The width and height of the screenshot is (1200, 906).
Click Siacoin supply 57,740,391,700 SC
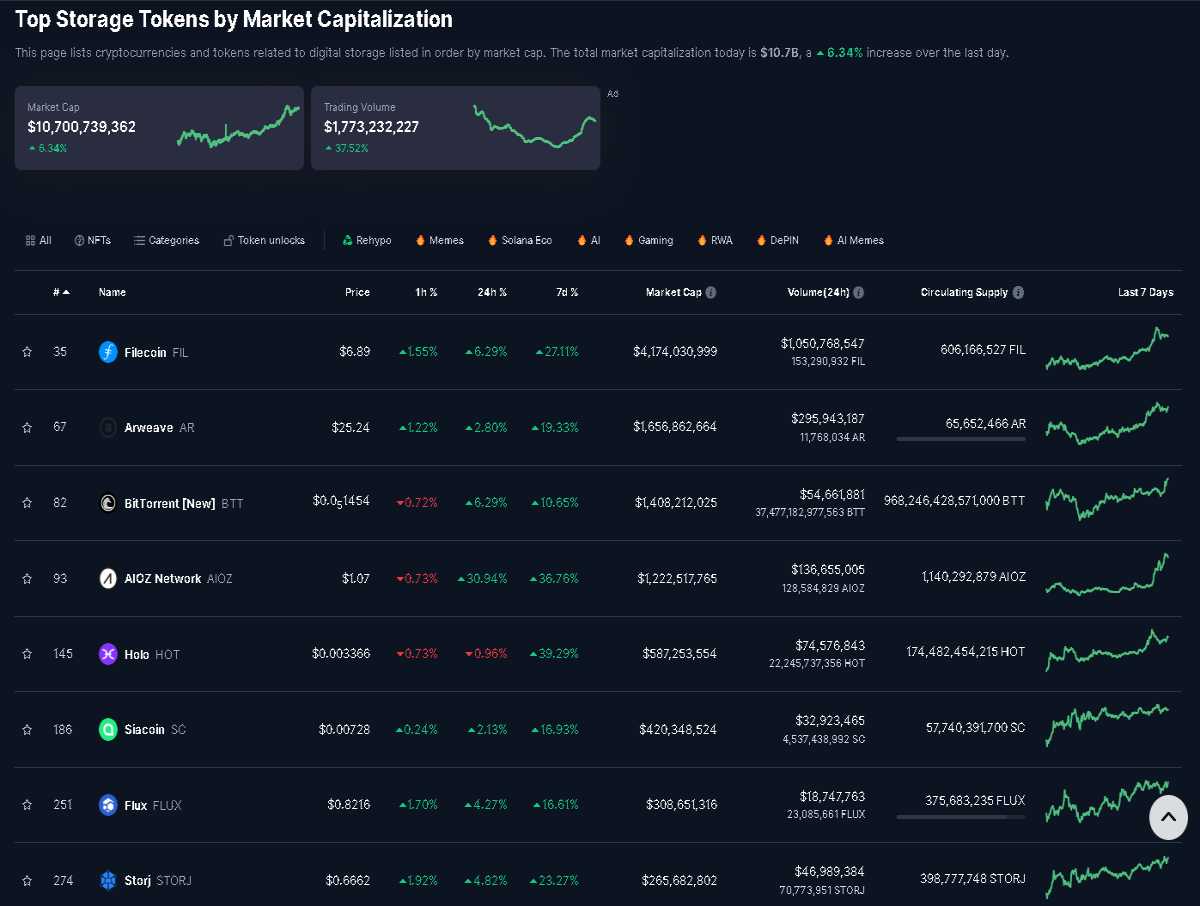(976, 729)
